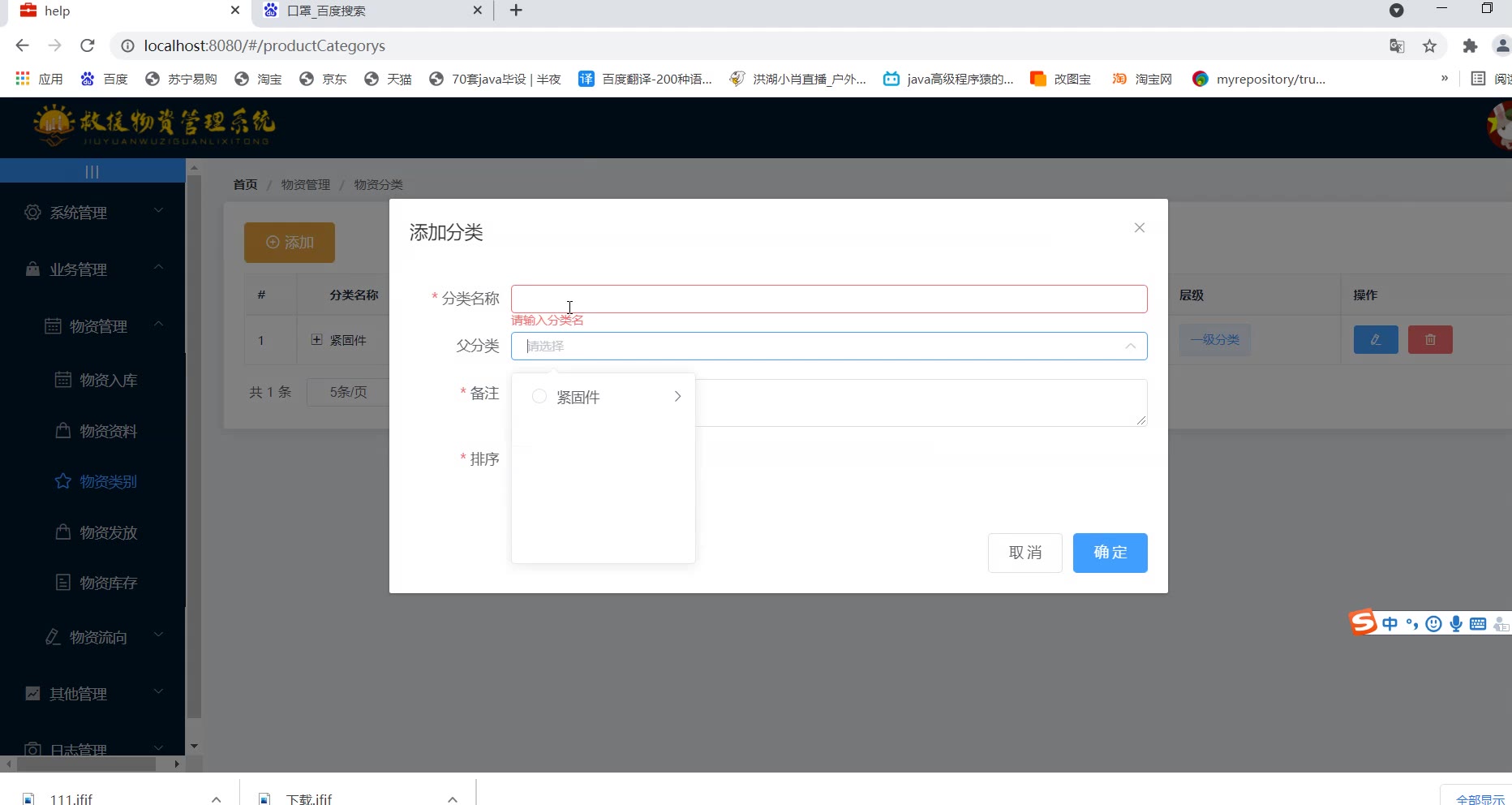Close the 口罩_百度搜索 tab
Viewport: 1512px width, 805px height.
point(478,11)
